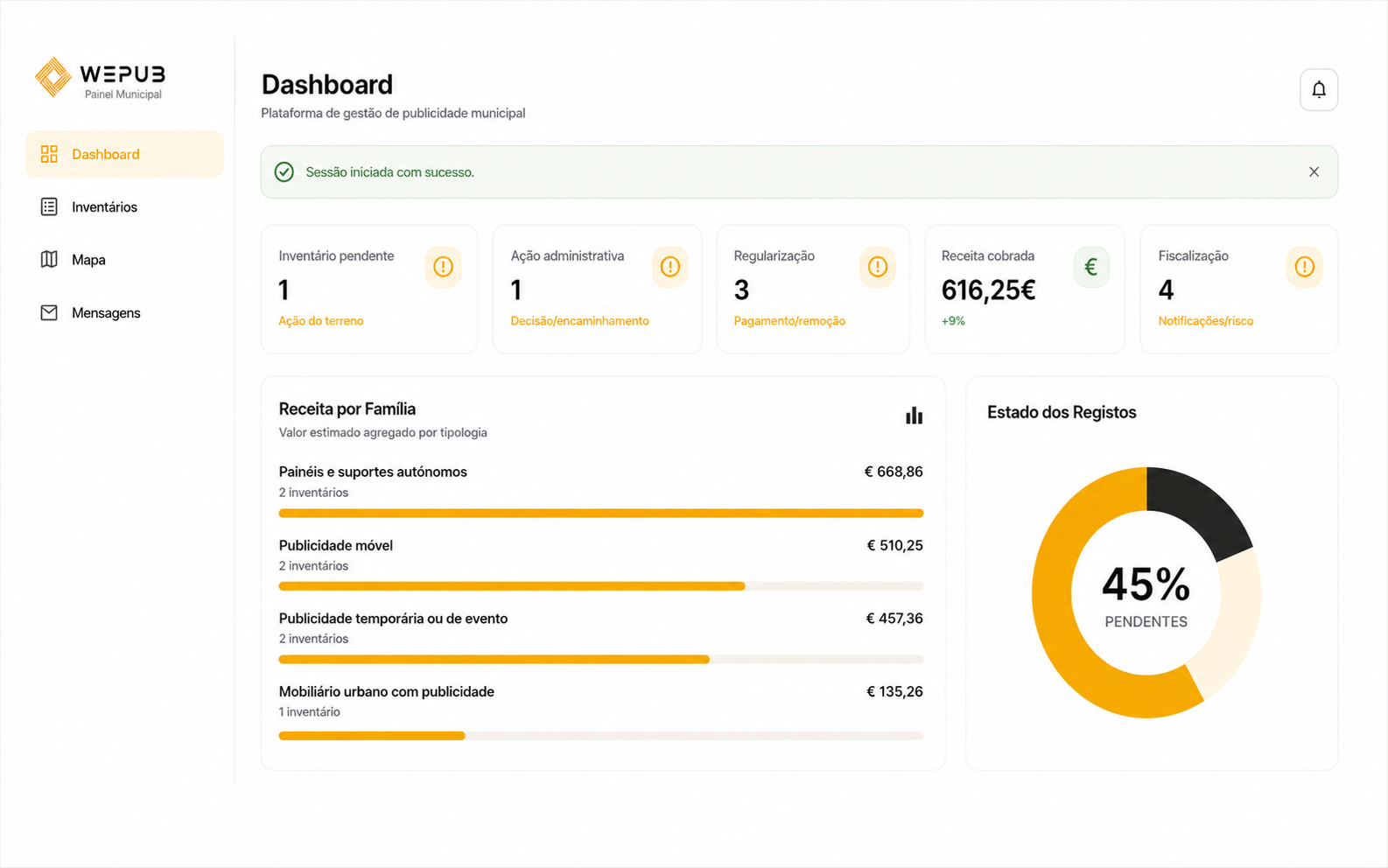1388x868 pixels.
Task: Open the Inventários menu item
Action: point(124,206)
